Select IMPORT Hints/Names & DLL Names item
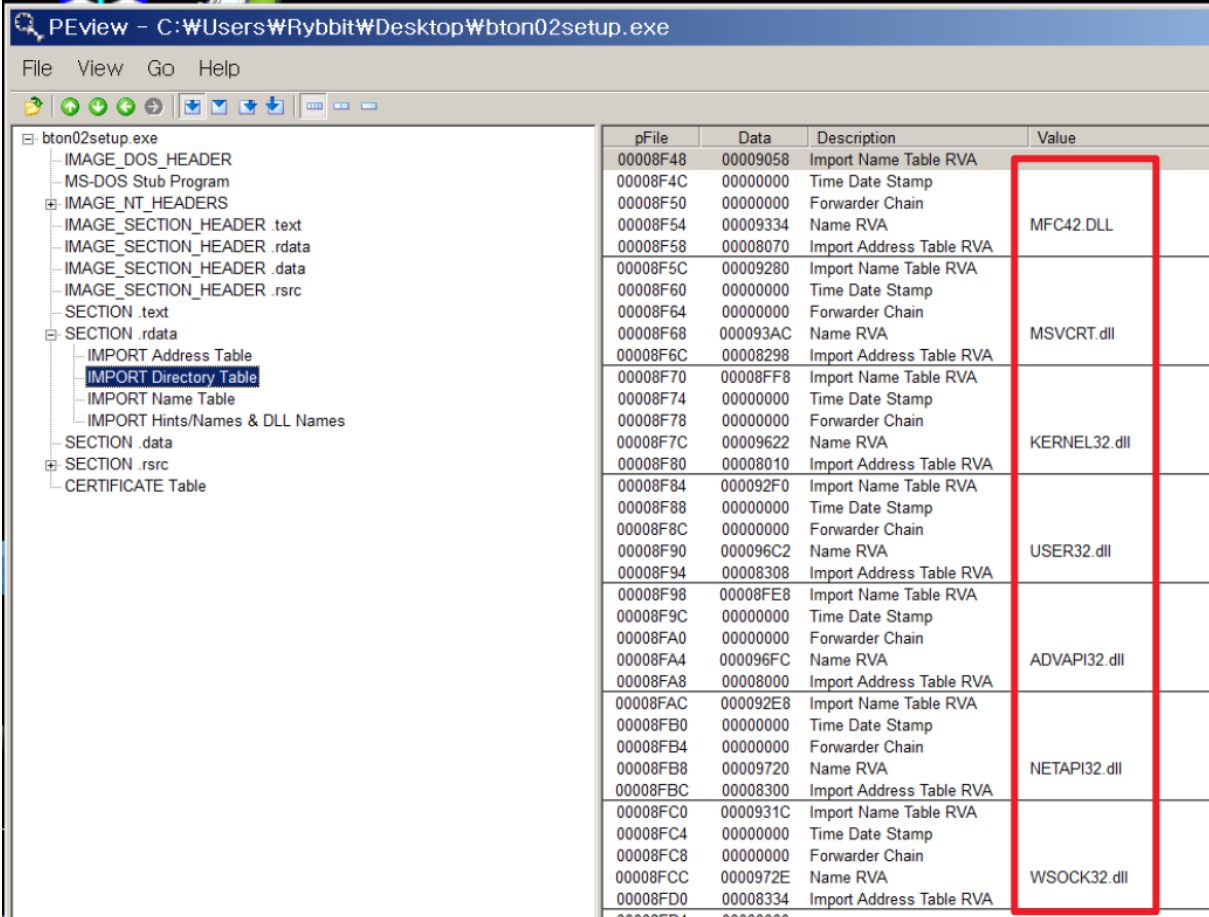The height and width of the screenshot is (917, 1209). (216, 421)
